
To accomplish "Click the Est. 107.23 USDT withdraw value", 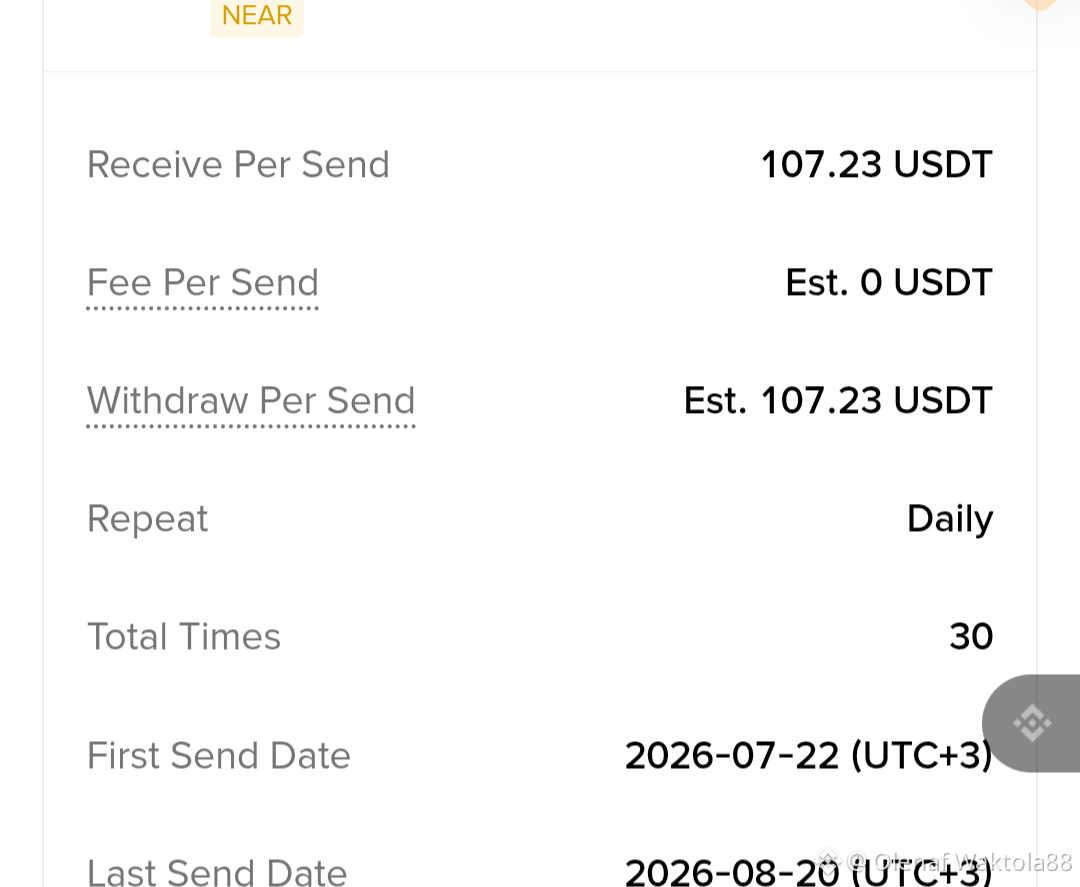I will click(838, 401).
